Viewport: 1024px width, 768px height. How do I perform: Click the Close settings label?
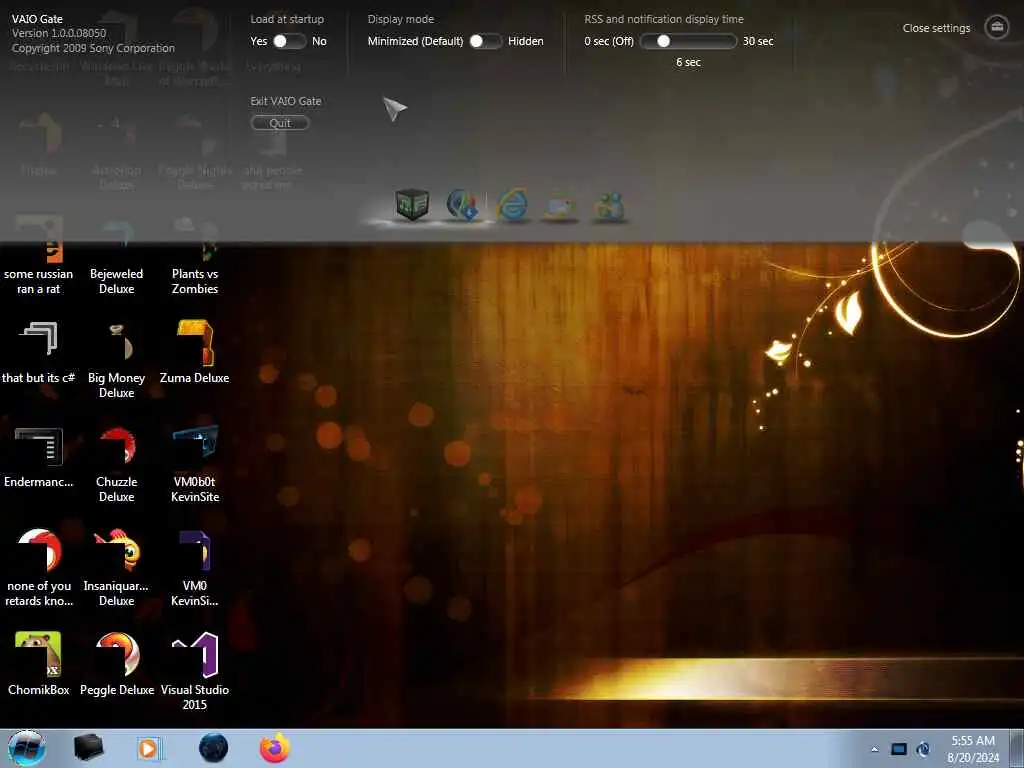(936, 28)
